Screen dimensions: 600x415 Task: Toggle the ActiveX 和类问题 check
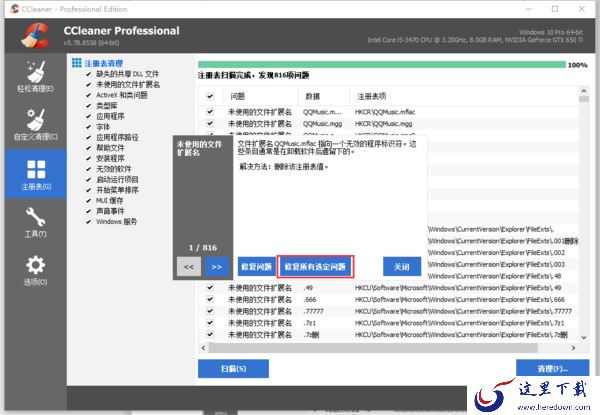tap(88, 95)
